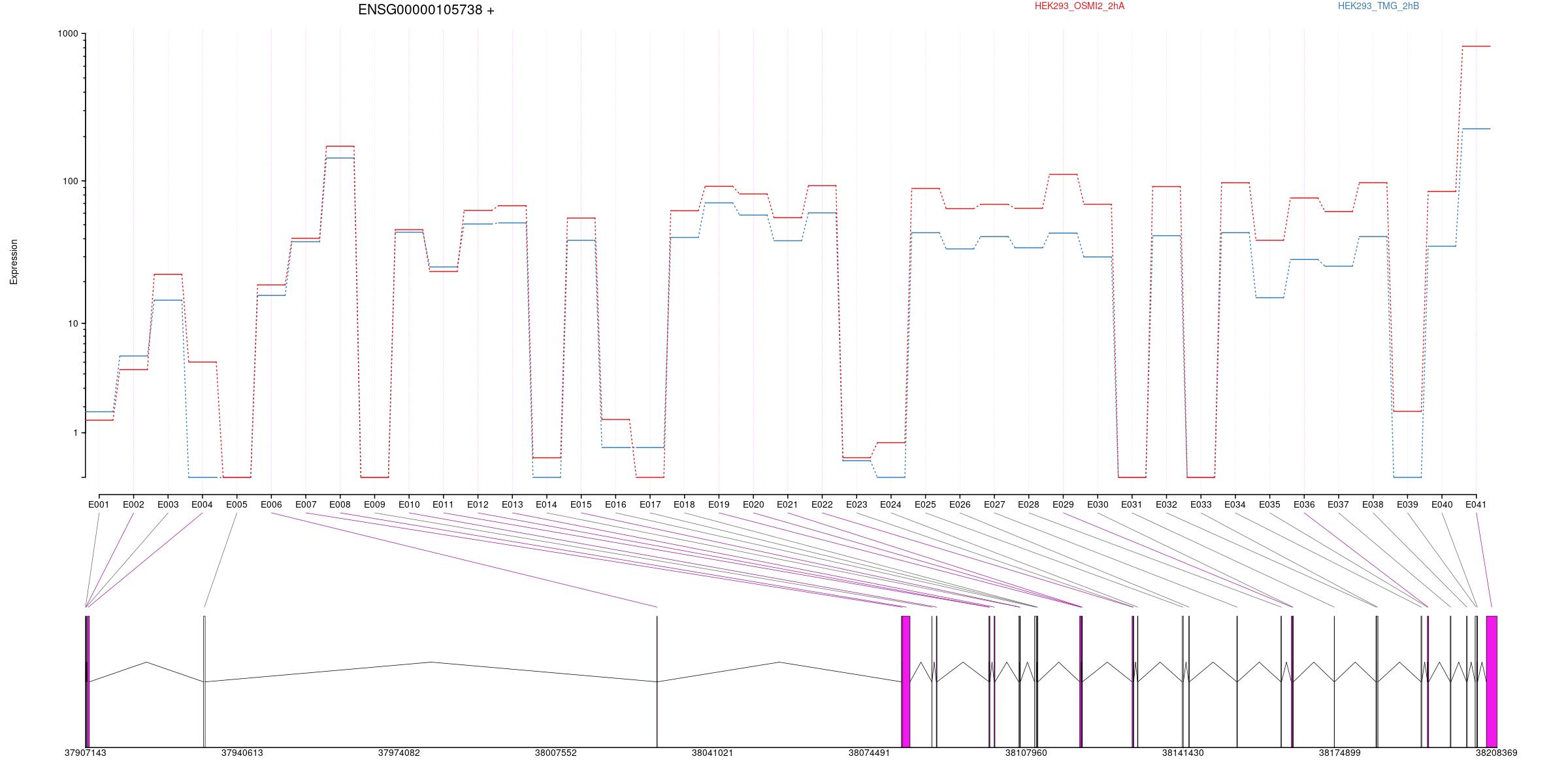The height and width of the screenshot is (784, 1568).
Task: Click exon label E003
Action: (x=168, y=504)
